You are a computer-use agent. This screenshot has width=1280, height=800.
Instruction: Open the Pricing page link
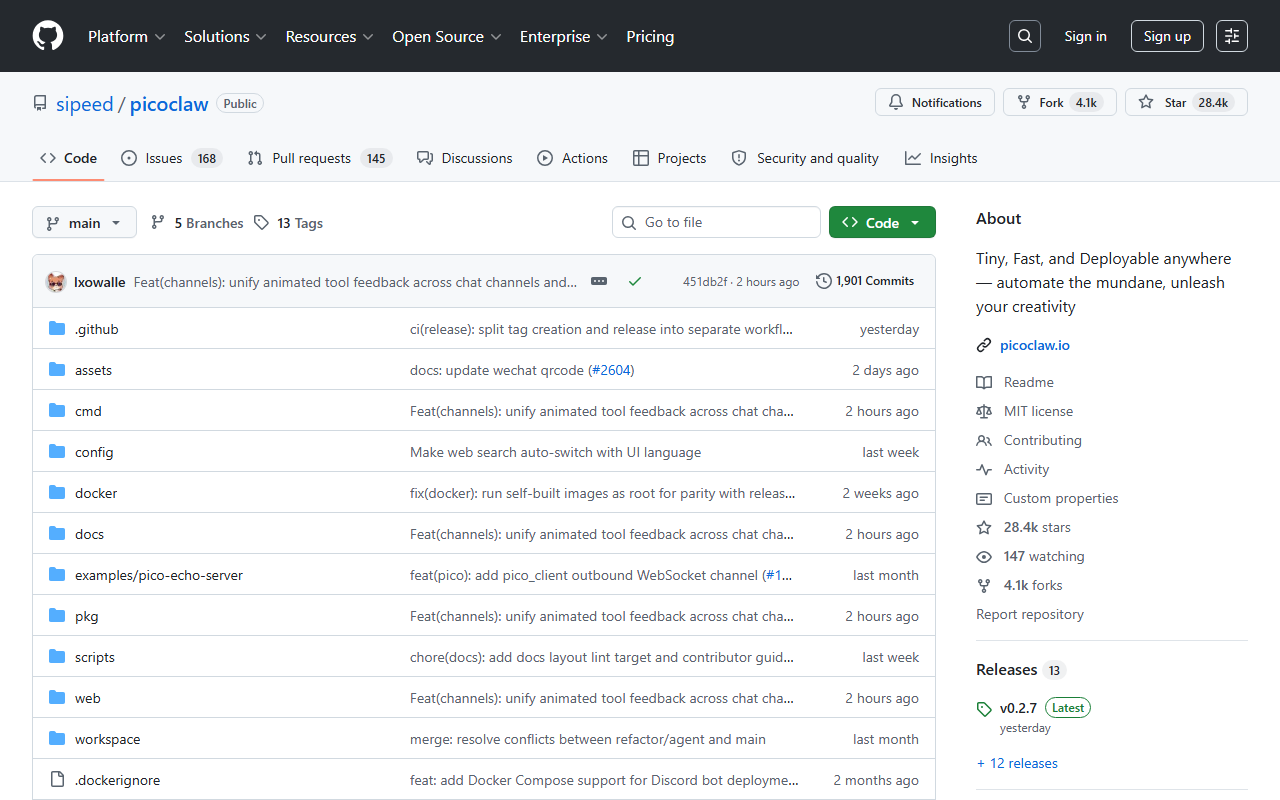(x=650, y=36)
